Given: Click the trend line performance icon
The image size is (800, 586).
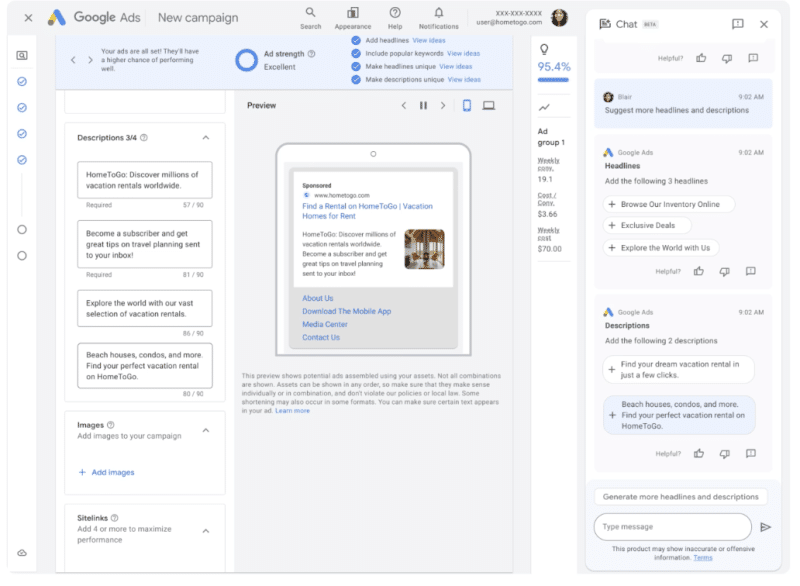Looking at the screenshot, I should tap(544, 108).
